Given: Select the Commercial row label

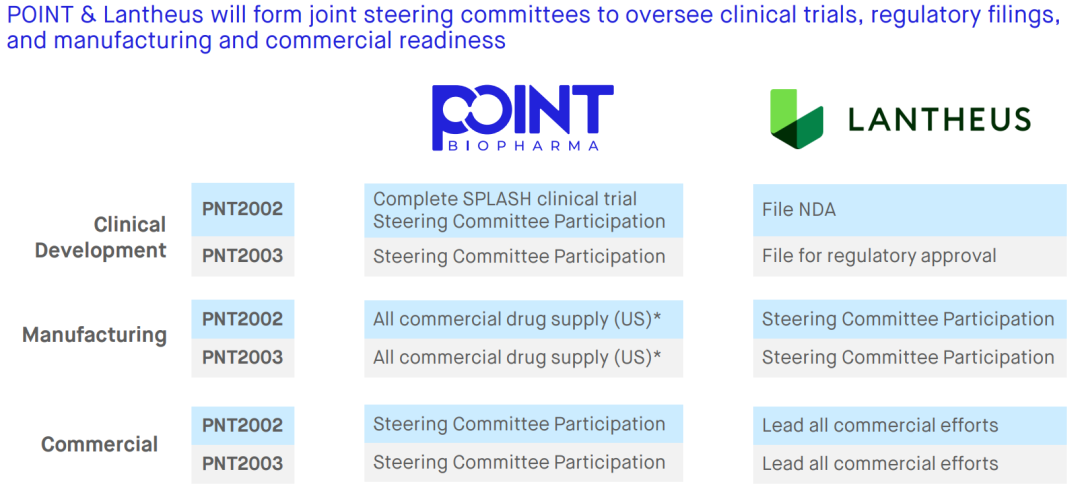Looking at the screenshot, I should (99, 444).
